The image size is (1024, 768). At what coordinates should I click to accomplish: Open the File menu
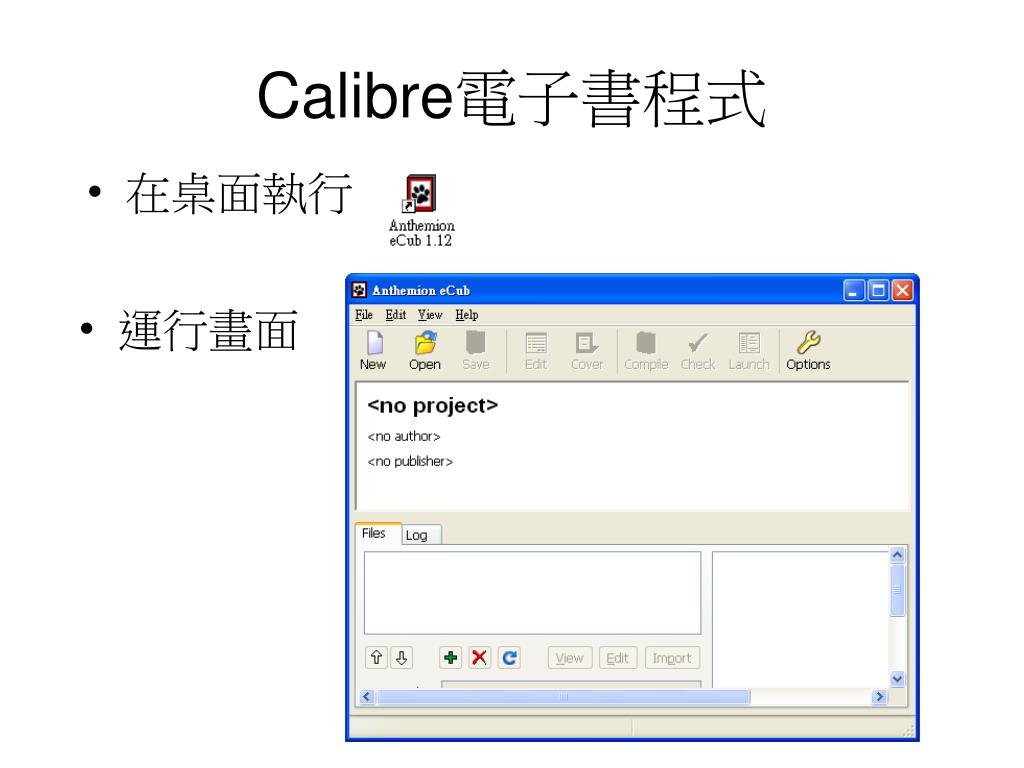[x=364, y=315]
